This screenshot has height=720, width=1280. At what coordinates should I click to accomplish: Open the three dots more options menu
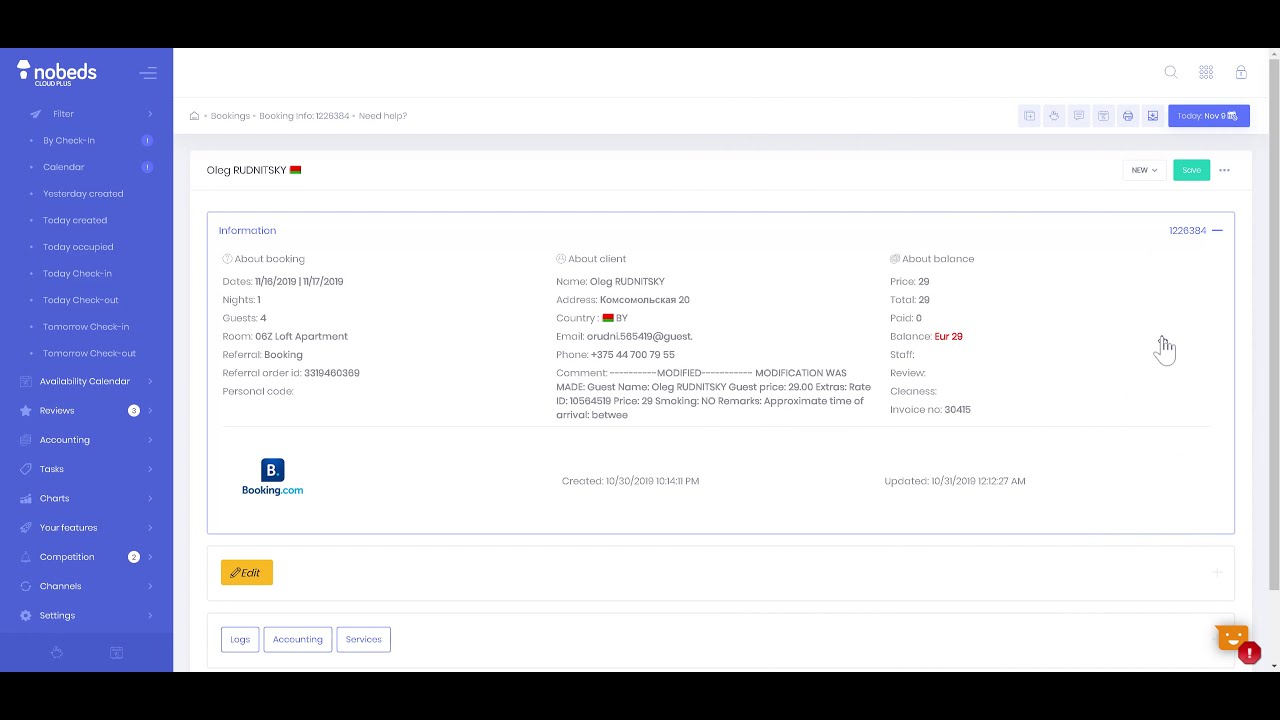[x=1224, y=170]
